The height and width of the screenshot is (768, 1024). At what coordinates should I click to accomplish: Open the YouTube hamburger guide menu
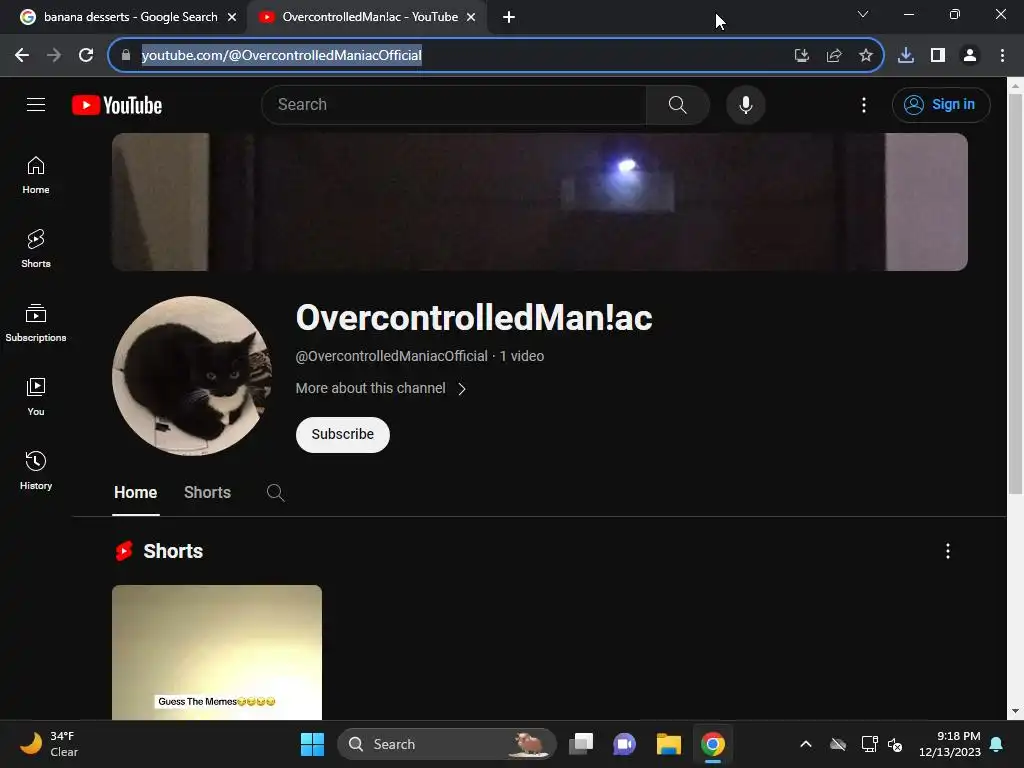tap(36, 104)
